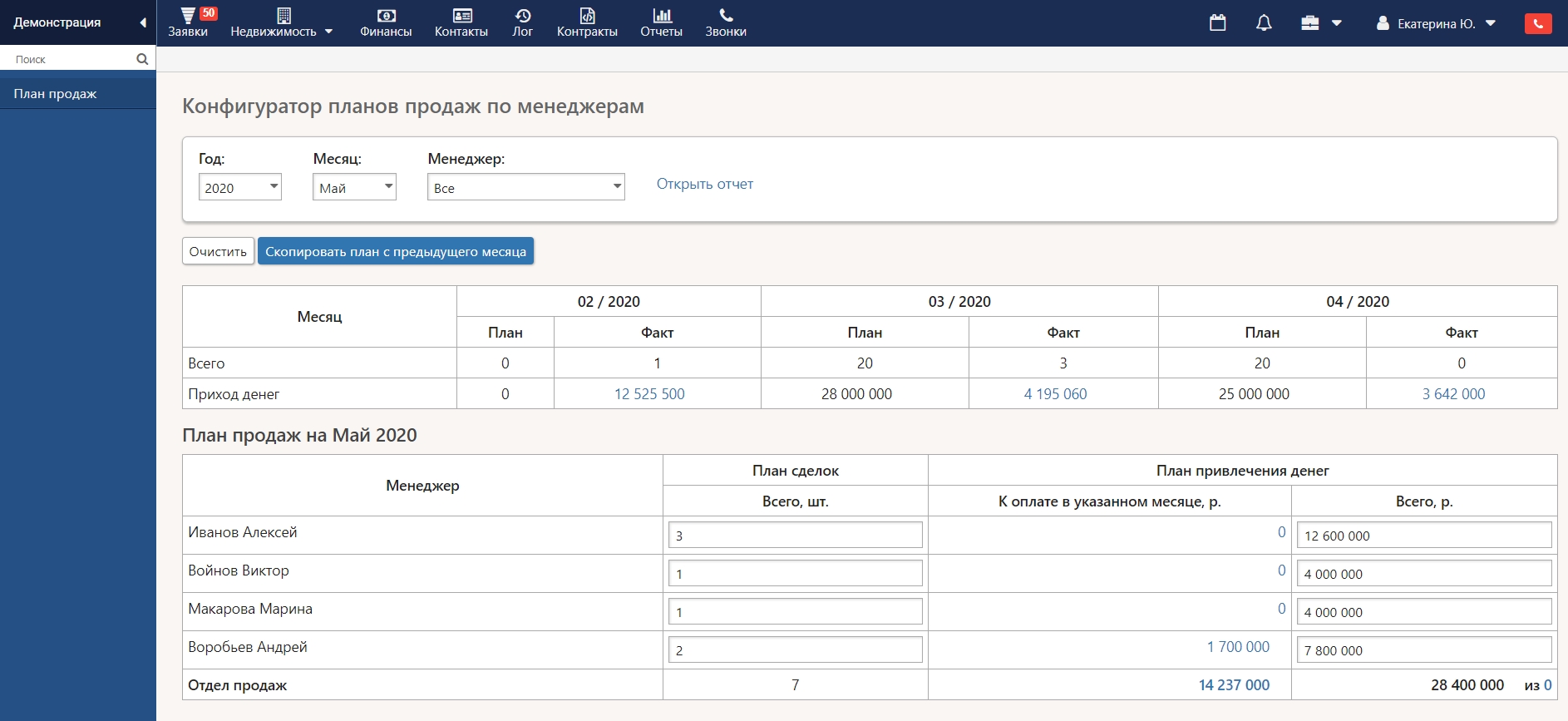
Task: Open the Звонки phone icon
Action: pyautogui.click(x=726, y=16)
